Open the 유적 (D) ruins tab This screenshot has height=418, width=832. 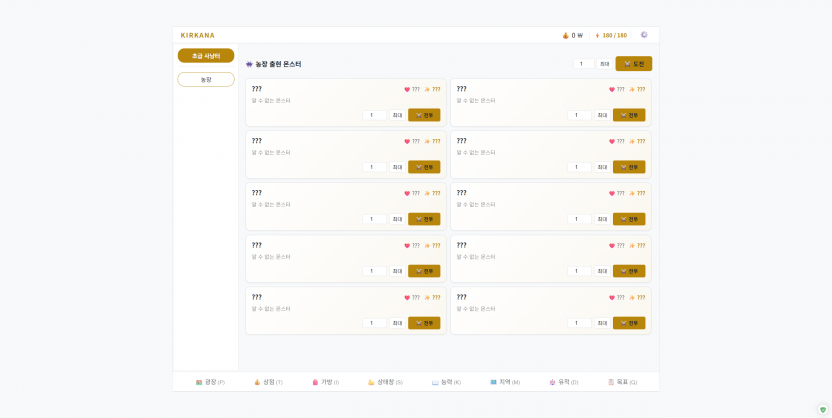coord(564,382)
